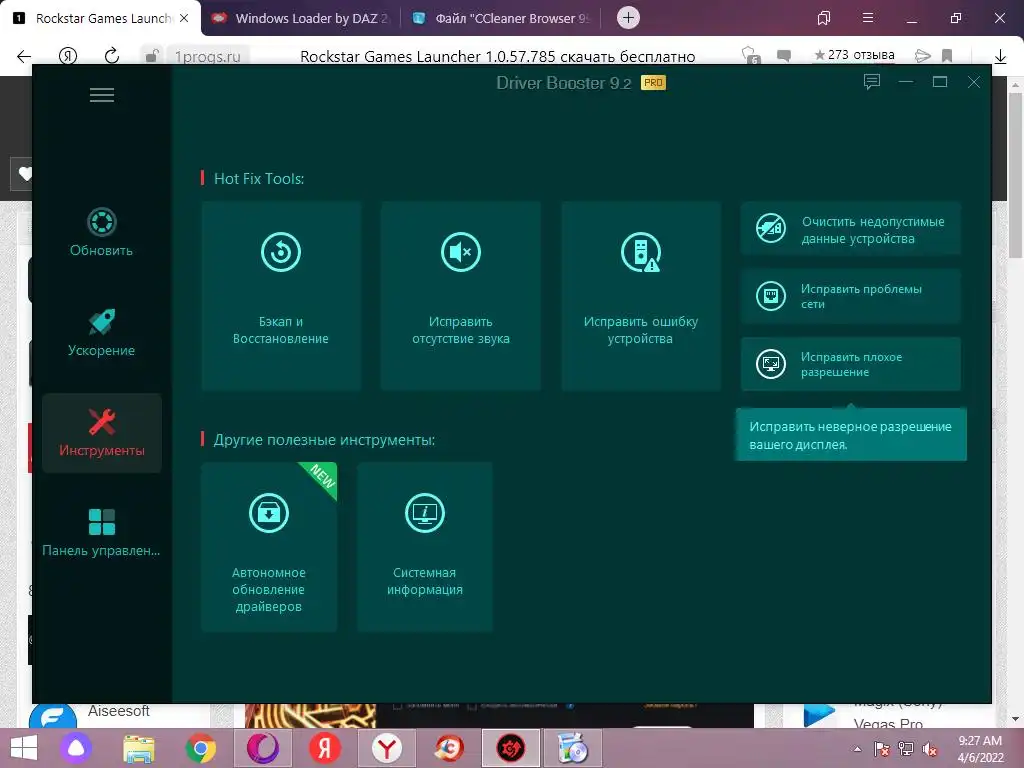
Task: Open the Ускорение rocket section
Action: [x=101, y=332]
